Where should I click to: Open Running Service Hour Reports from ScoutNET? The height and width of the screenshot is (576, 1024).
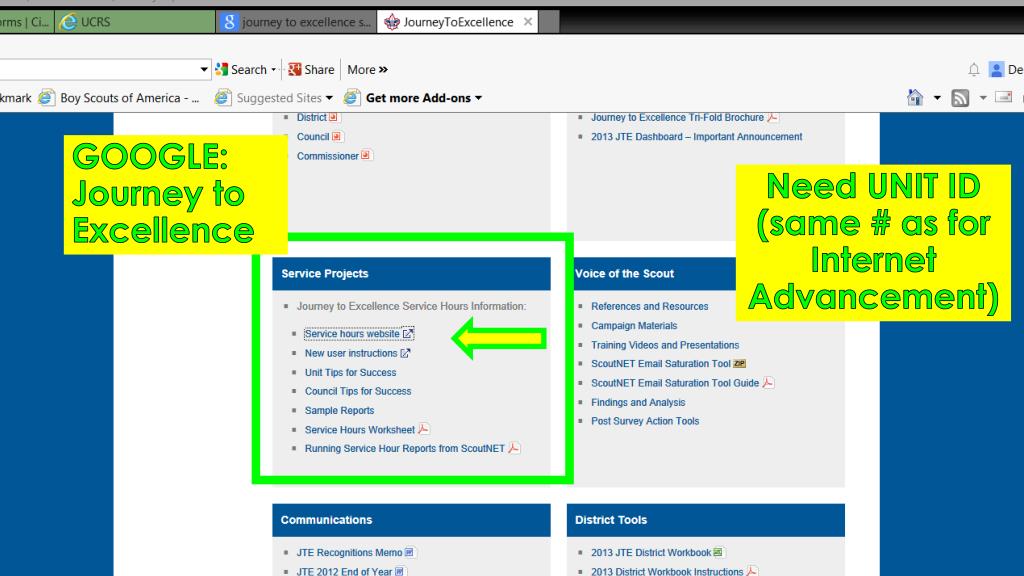[411, 449]
